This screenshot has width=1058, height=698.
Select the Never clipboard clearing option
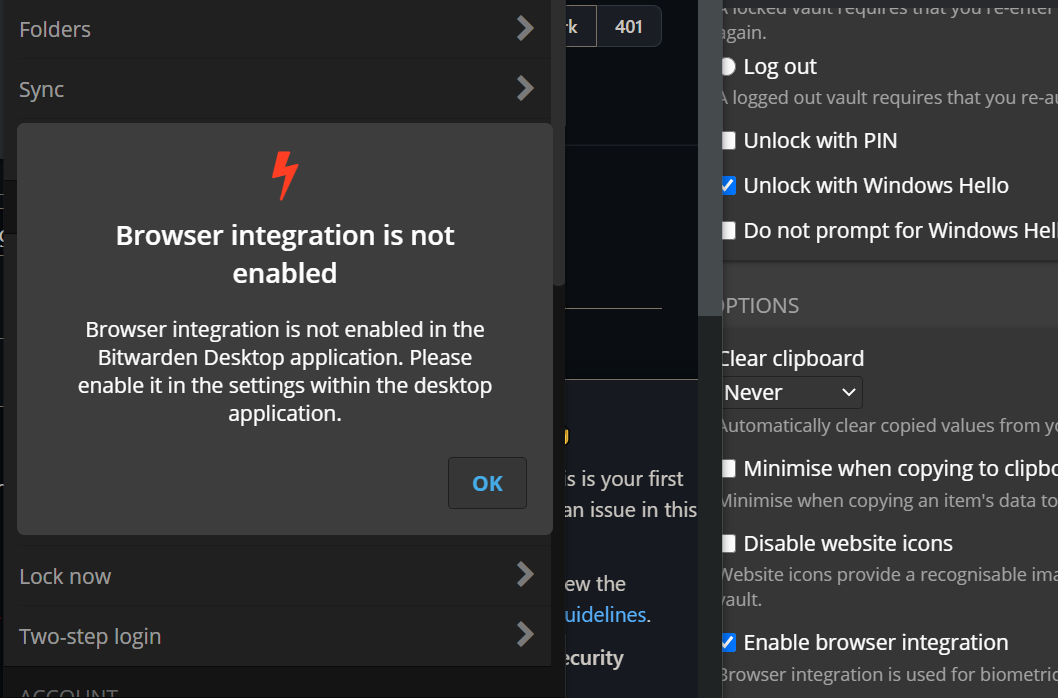coord(790,392)
